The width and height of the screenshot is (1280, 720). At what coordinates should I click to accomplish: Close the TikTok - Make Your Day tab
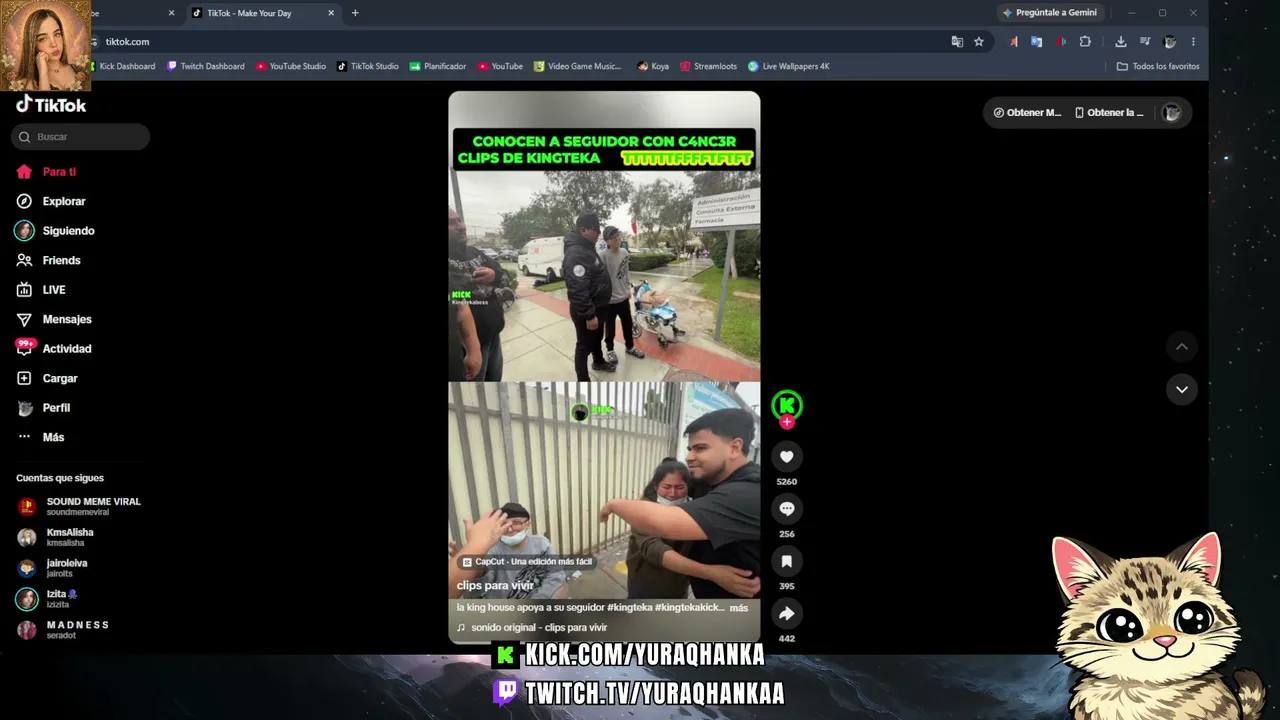coord(331,13)
